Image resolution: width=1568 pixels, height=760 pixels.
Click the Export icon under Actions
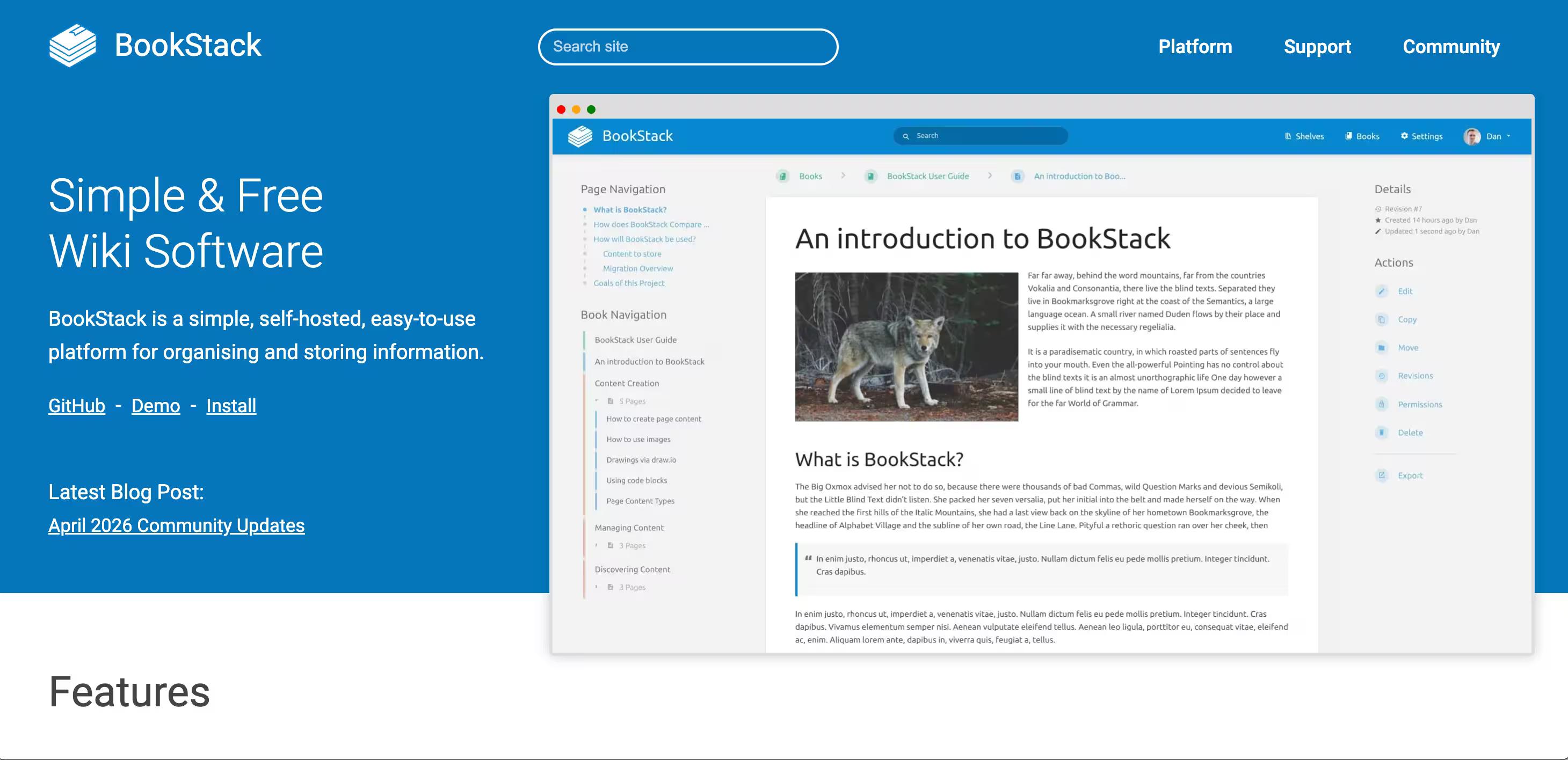click(x=1382, y=476)
